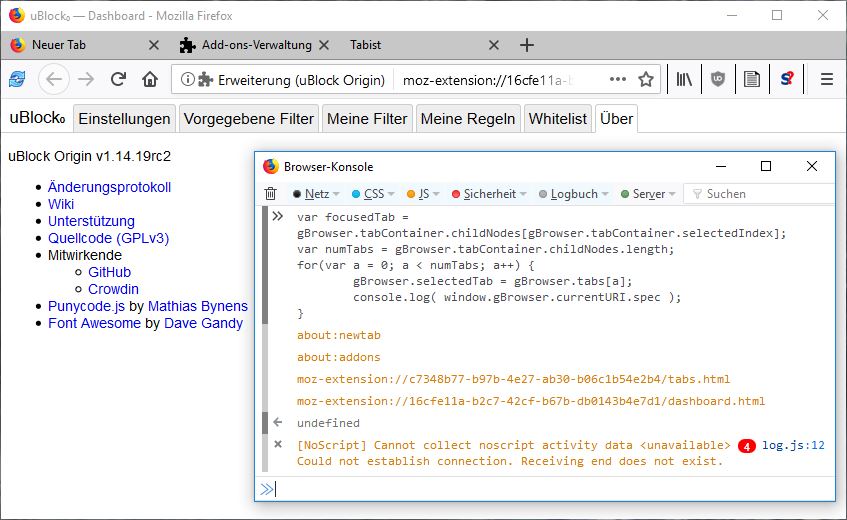847x520 pixels.
Task: Click the uBlock Origin shield toolbar icon
Action: pos(718,80)
